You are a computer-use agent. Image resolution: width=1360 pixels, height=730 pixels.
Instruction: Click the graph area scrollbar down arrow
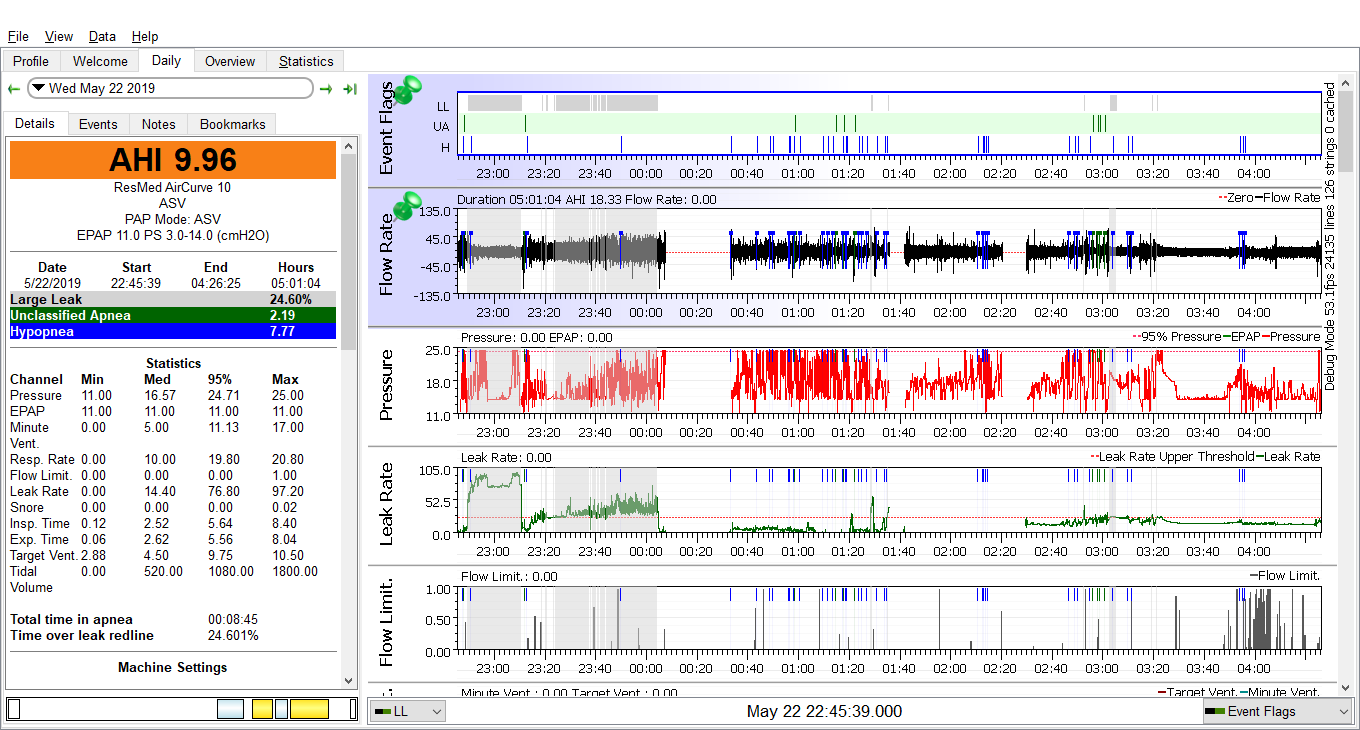(1346, 687)
